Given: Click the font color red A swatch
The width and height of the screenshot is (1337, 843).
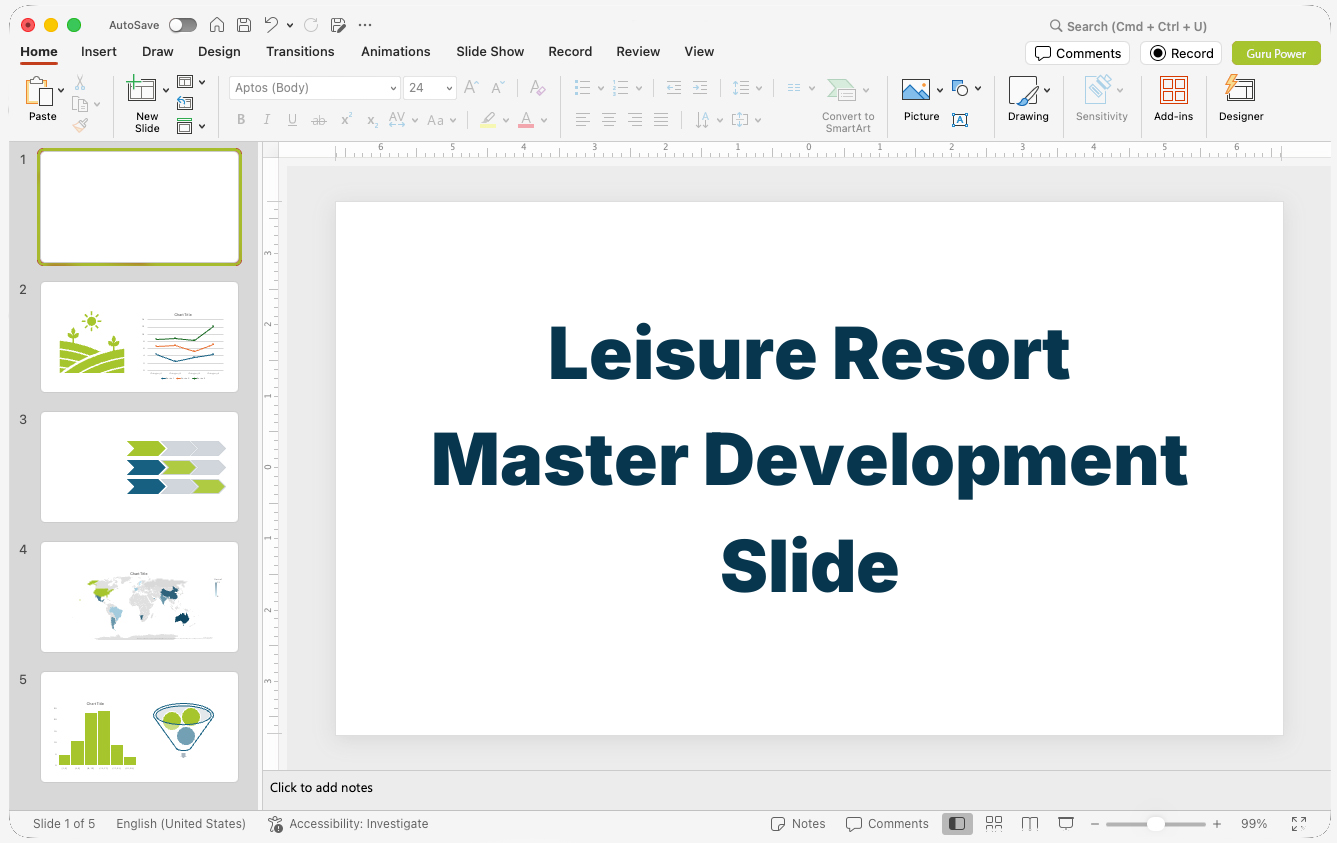Looking at the screenshot, I should coord(526,120).
